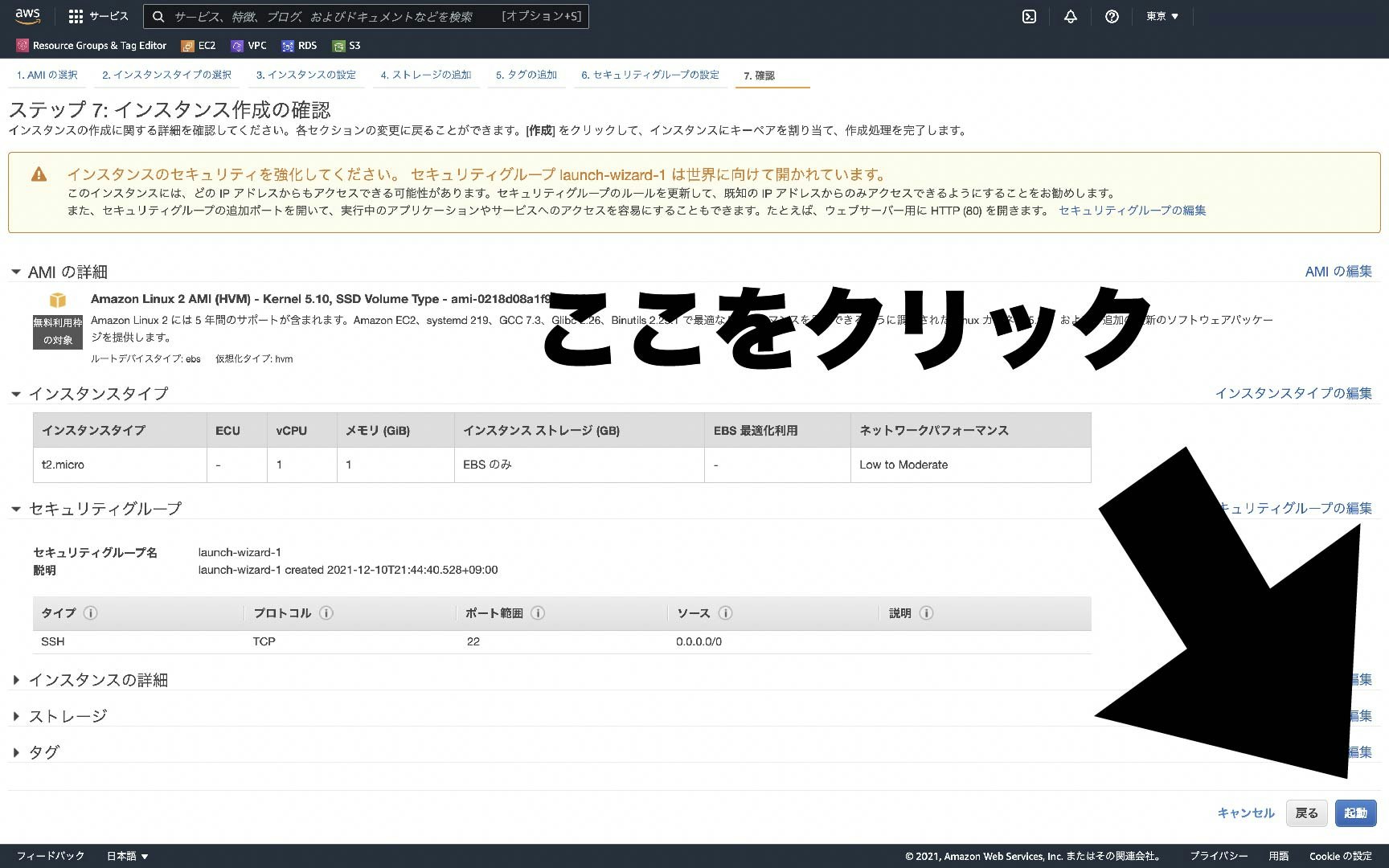Image resolution: width=1389 pixels, height=868 pixels.
Task: Click the info icon next to 説明 column
Action: click(926, 613)
